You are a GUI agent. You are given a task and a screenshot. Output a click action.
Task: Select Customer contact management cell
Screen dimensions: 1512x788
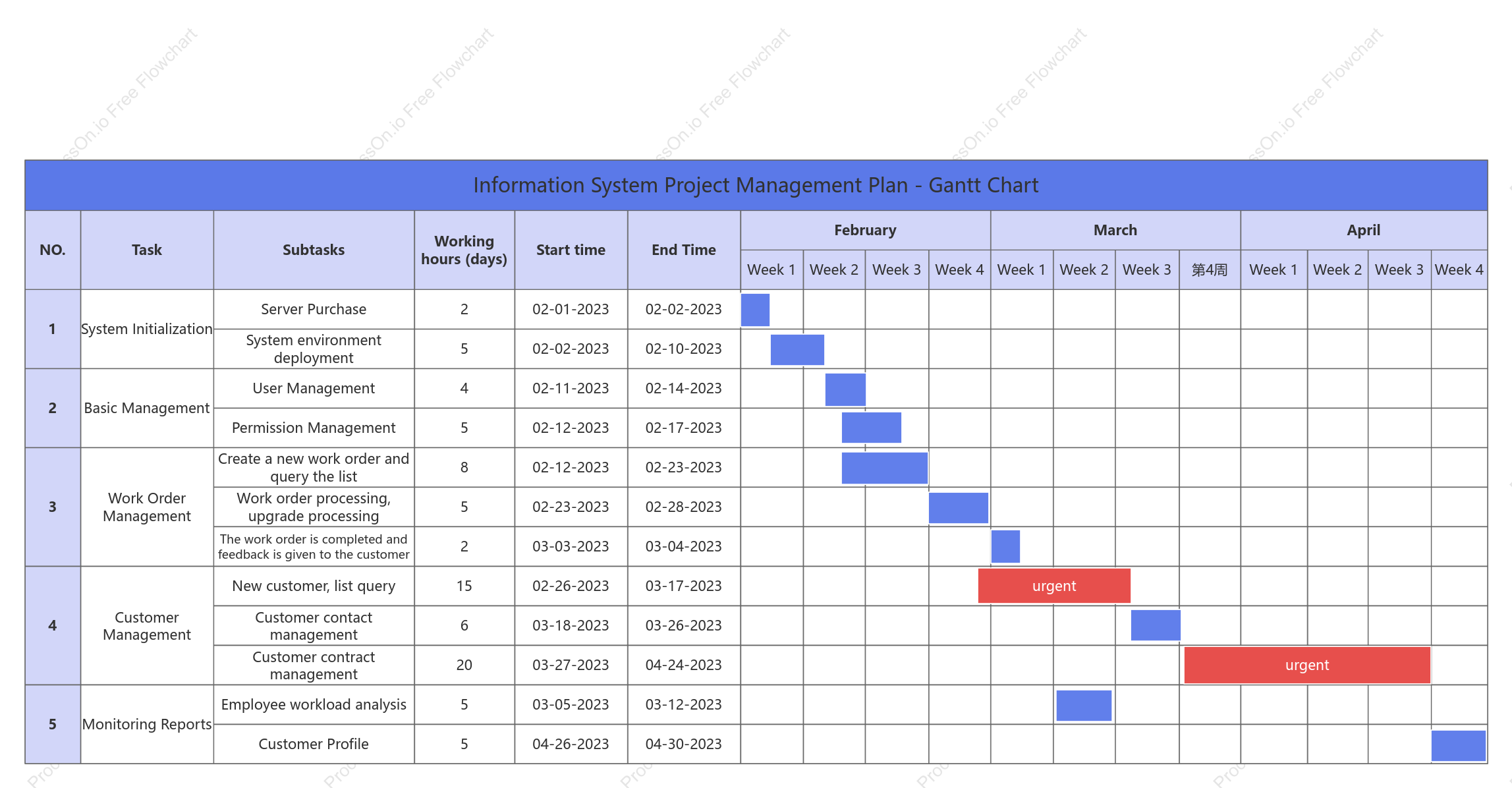314,625
